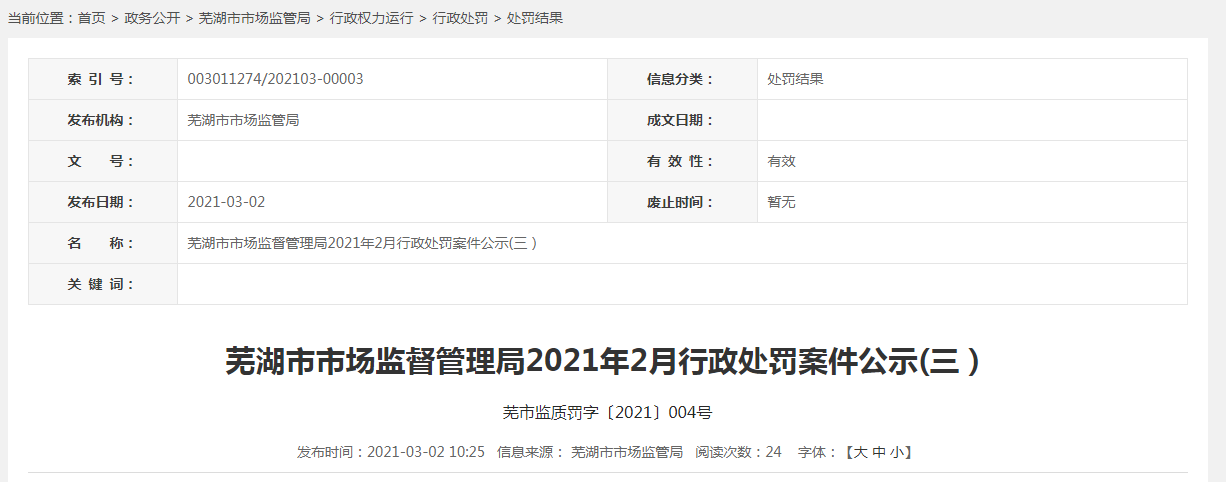This screenshot has width=1226, height=482.
Task: Click the large article headline
Action: (603, 361)
